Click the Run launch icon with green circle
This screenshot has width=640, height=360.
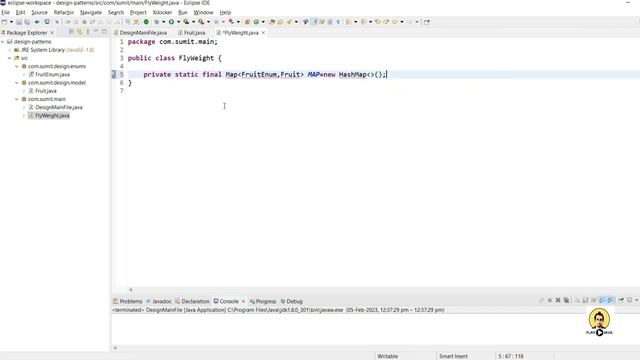171,22
